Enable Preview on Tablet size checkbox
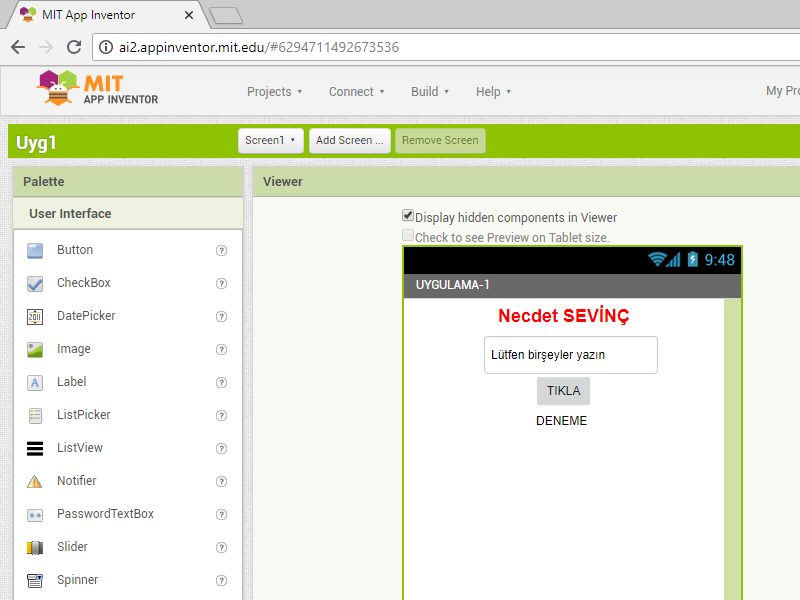Screen dimensions: 800x600 408,236
